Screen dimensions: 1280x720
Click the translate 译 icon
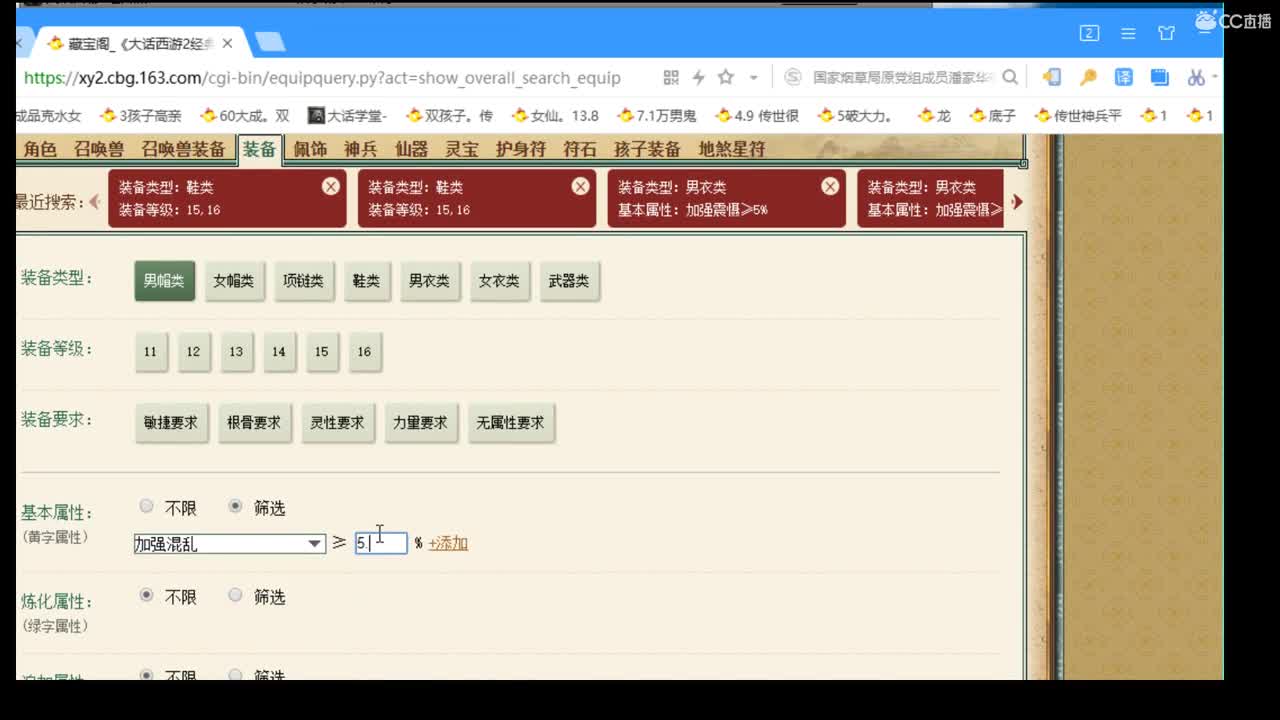point(1124,77)
